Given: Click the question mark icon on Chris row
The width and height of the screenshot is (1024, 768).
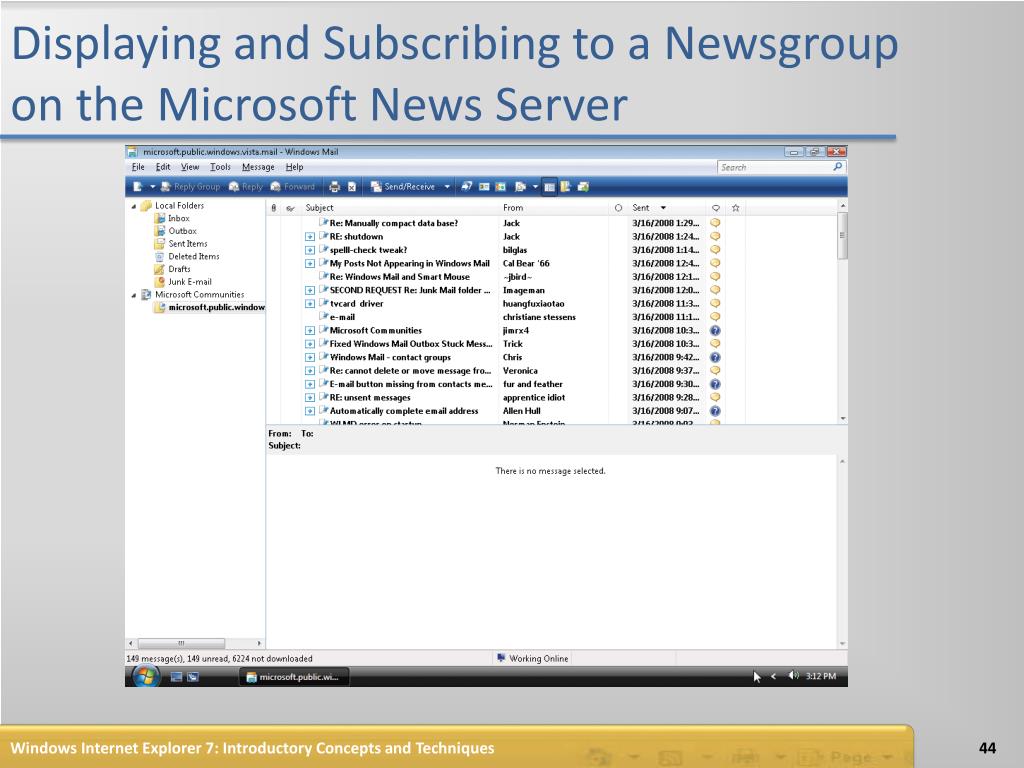Looking at the screenshot, I should (x=715, y=357).
